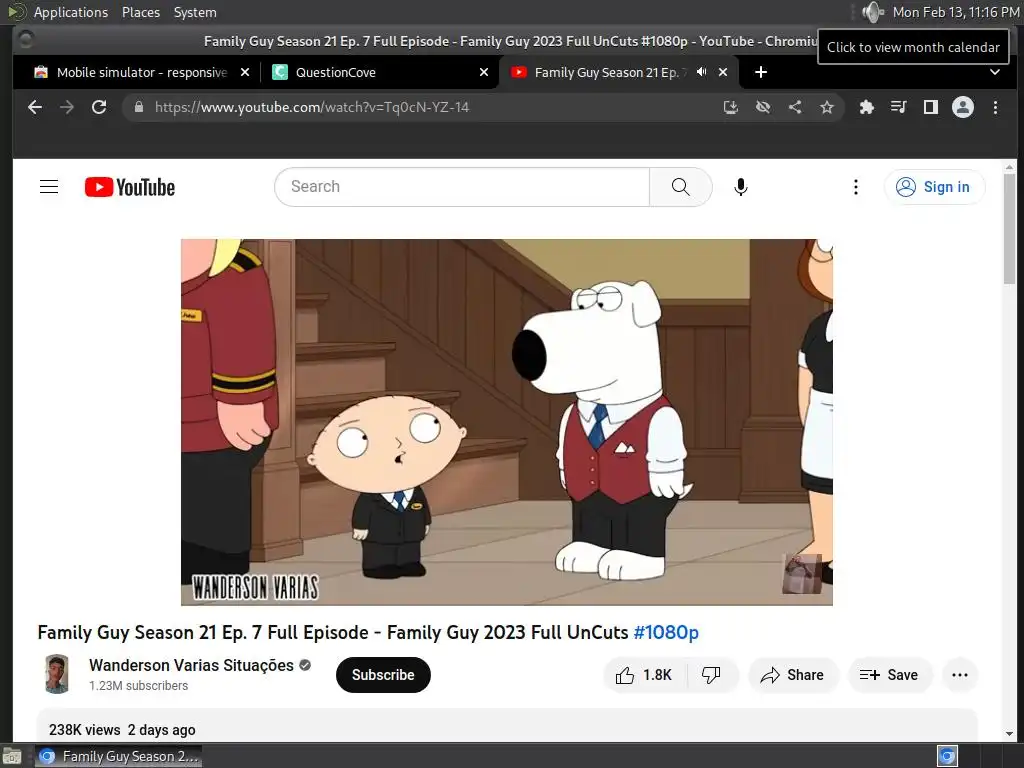Click the install app icon in address bar

(731, 107)
